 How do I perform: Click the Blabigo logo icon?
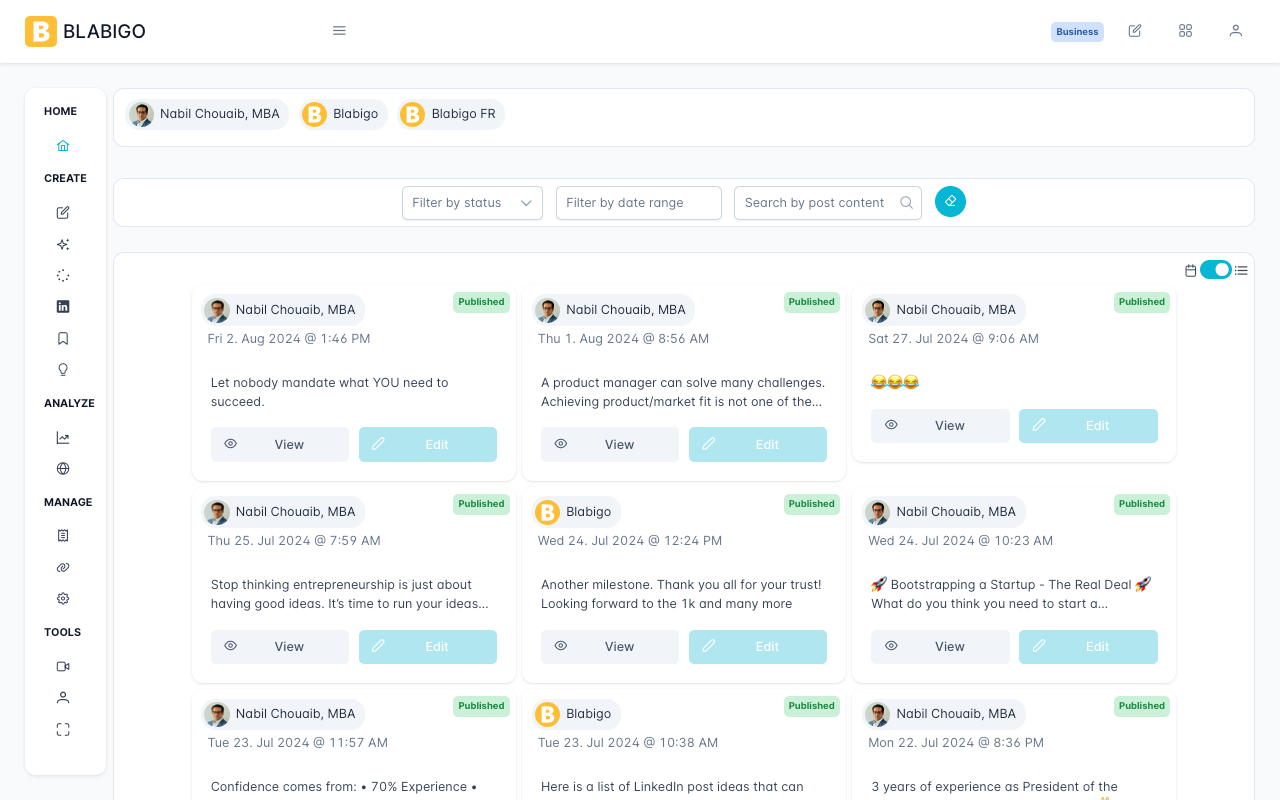[41, 31]
